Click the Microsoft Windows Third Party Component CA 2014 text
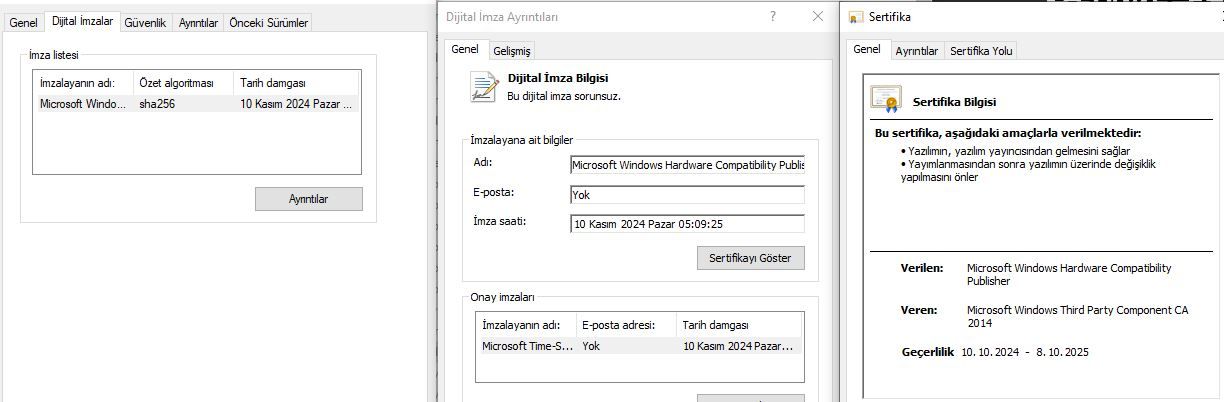The height and width of the screenshot is (402, 1224). tap(1077, 316)
